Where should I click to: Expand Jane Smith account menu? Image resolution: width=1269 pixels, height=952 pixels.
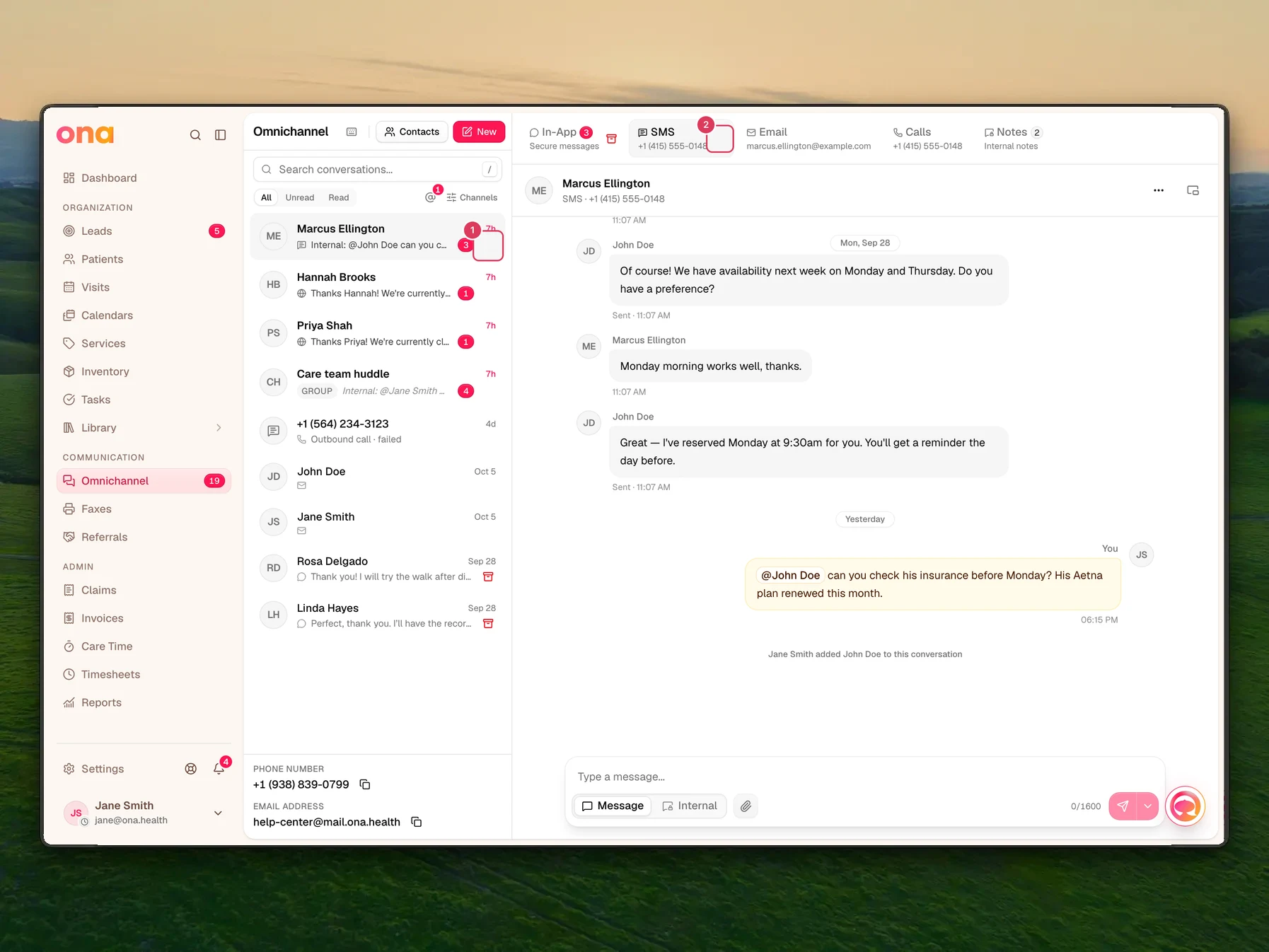[x=218, y=813]
